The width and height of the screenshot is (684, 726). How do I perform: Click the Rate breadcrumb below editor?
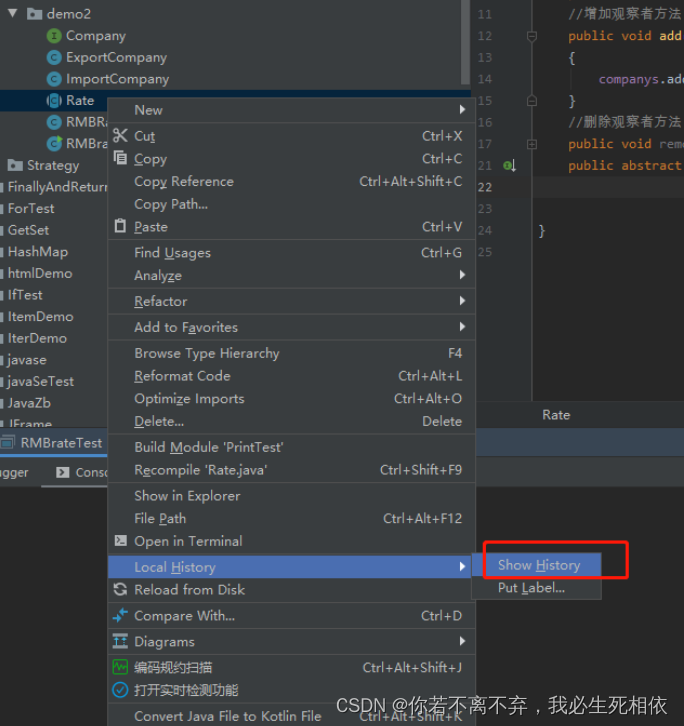556,415
